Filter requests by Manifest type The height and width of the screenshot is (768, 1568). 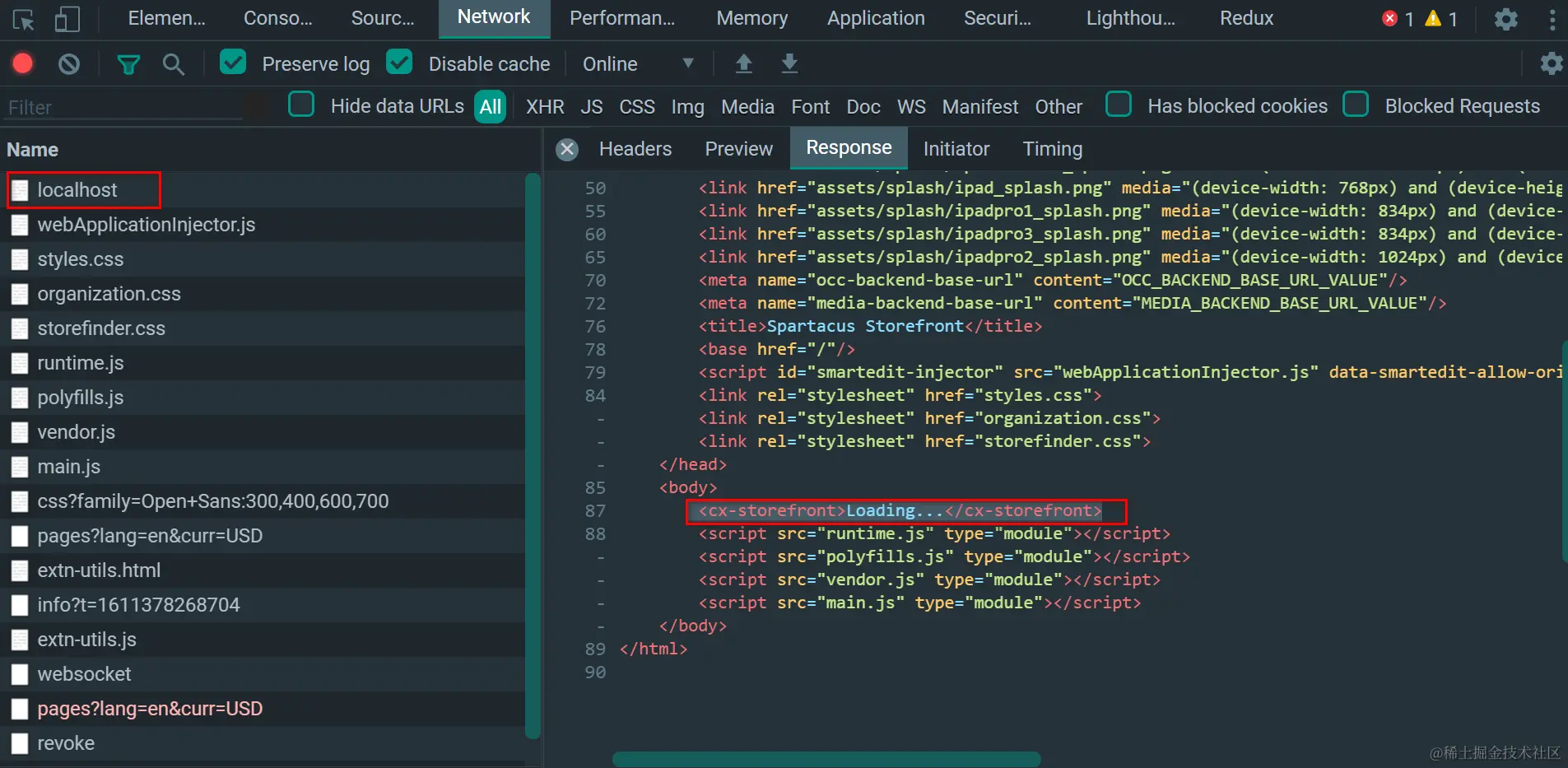[980, 107]
